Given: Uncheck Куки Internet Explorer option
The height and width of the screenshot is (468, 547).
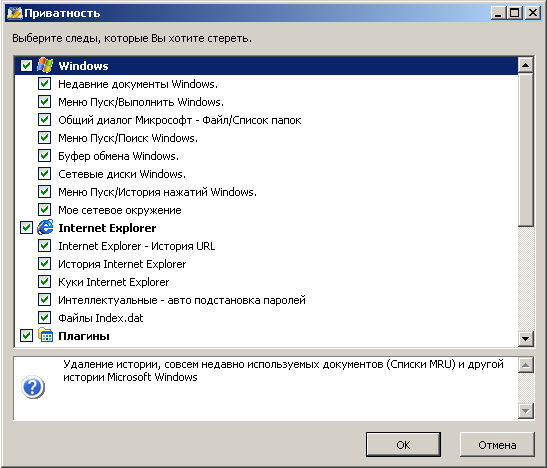Looking at the screenshot, I should point(44,281).
